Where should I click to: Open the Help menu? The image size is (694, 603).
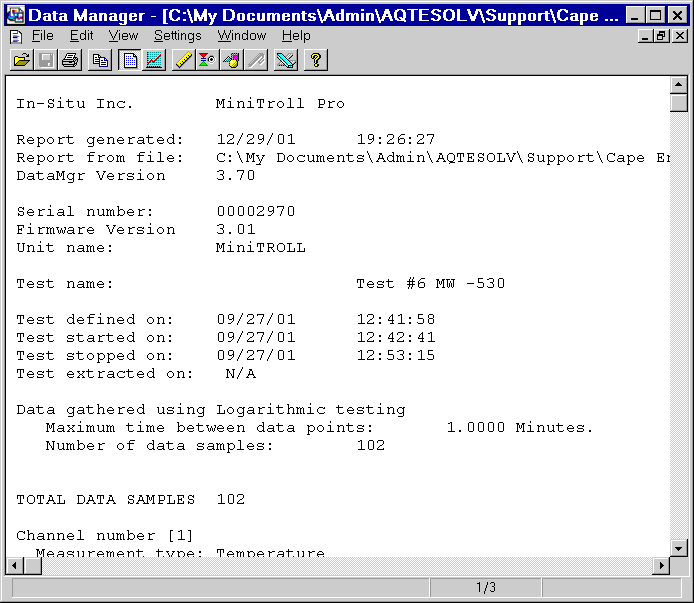[x=296, y=35]
